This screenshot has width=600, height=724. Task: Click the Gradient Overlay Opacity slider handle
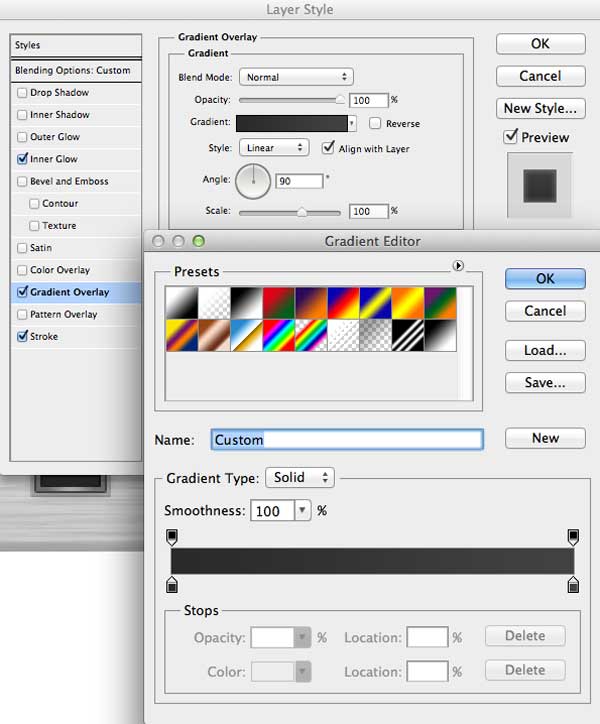coord(340,99)
